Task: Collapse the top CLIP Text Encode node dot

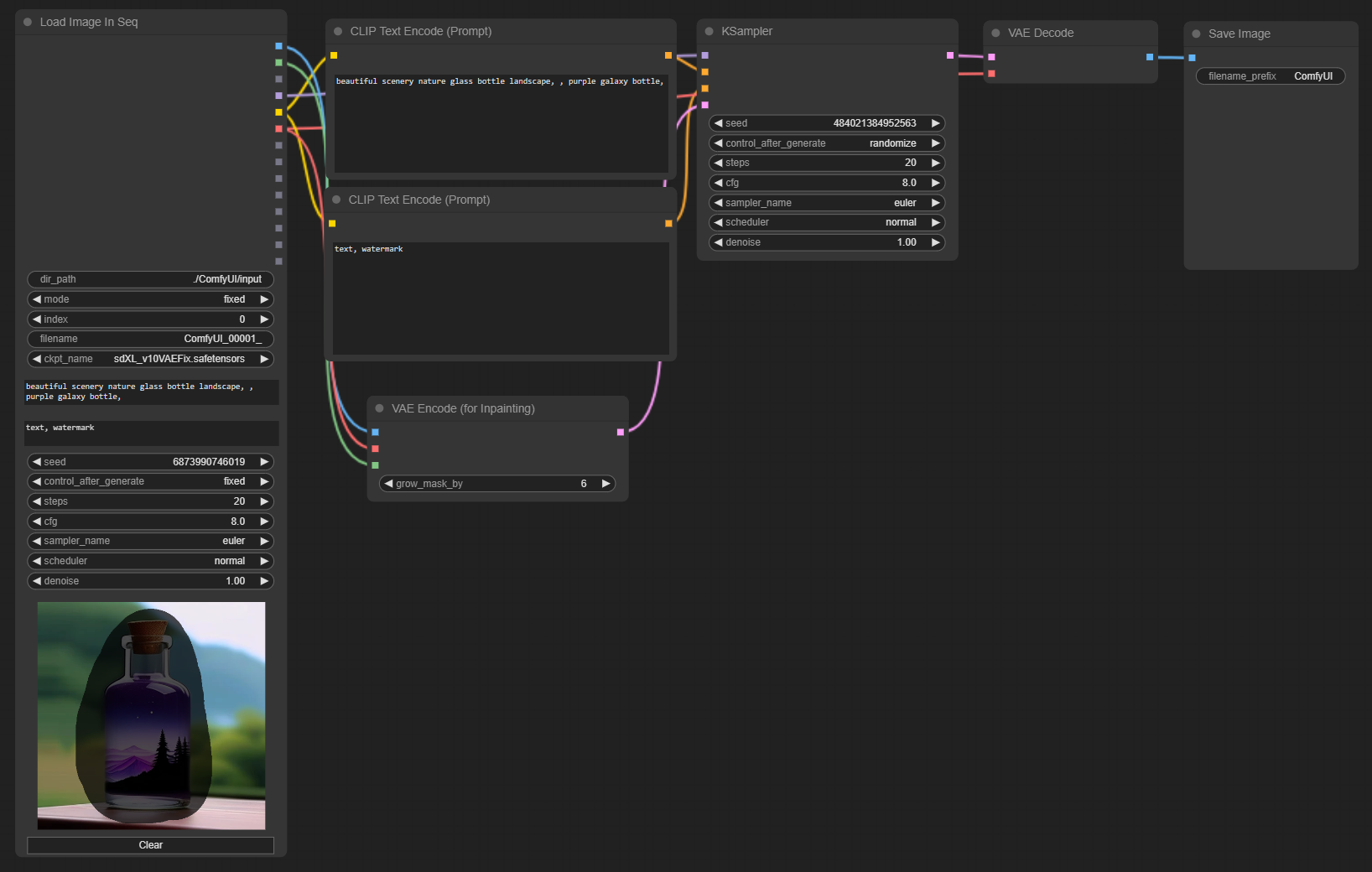Action: (x=338, y=32)
